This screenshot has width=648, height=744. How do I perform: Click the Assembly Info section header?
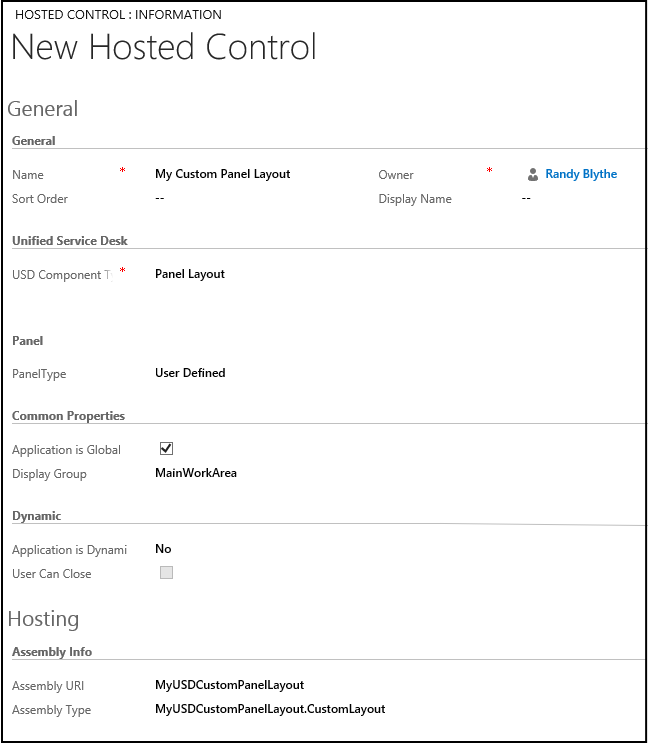pyautogui.click(x=52, y=652)
